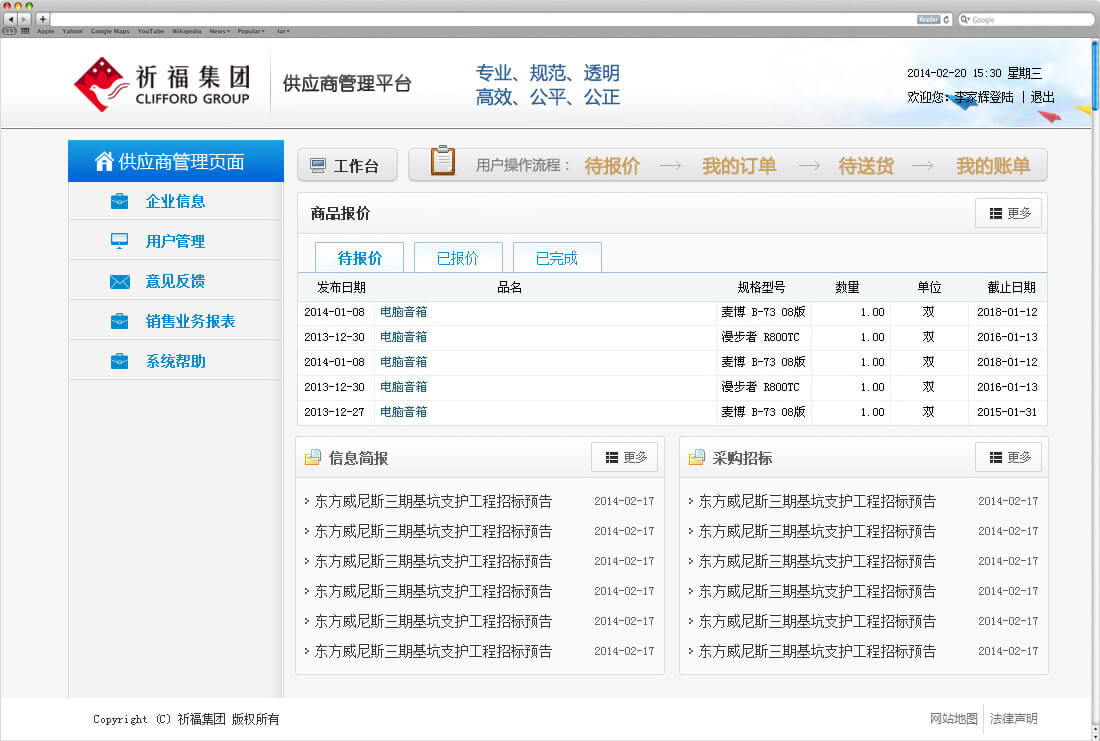Click the clipboard icon before 用户操作流程
The image size is (1100, 741).
(442, 161)
